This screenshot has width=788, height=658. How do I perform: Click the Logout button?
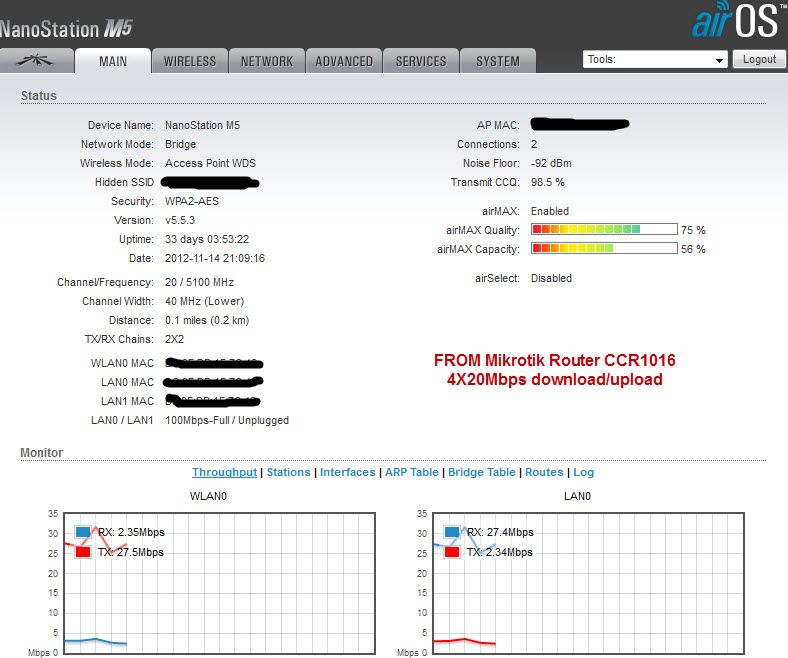[759, 59]
